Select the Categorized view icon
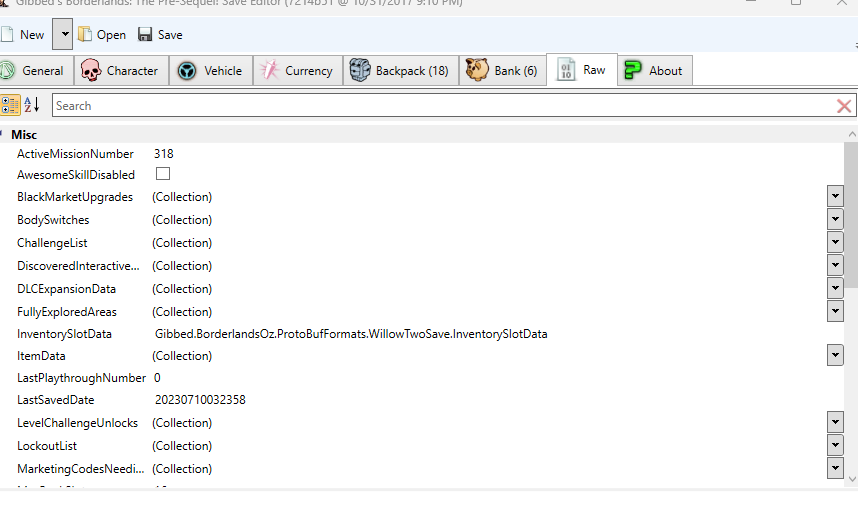The image size is (858, 529). click(x=10, y=105)
